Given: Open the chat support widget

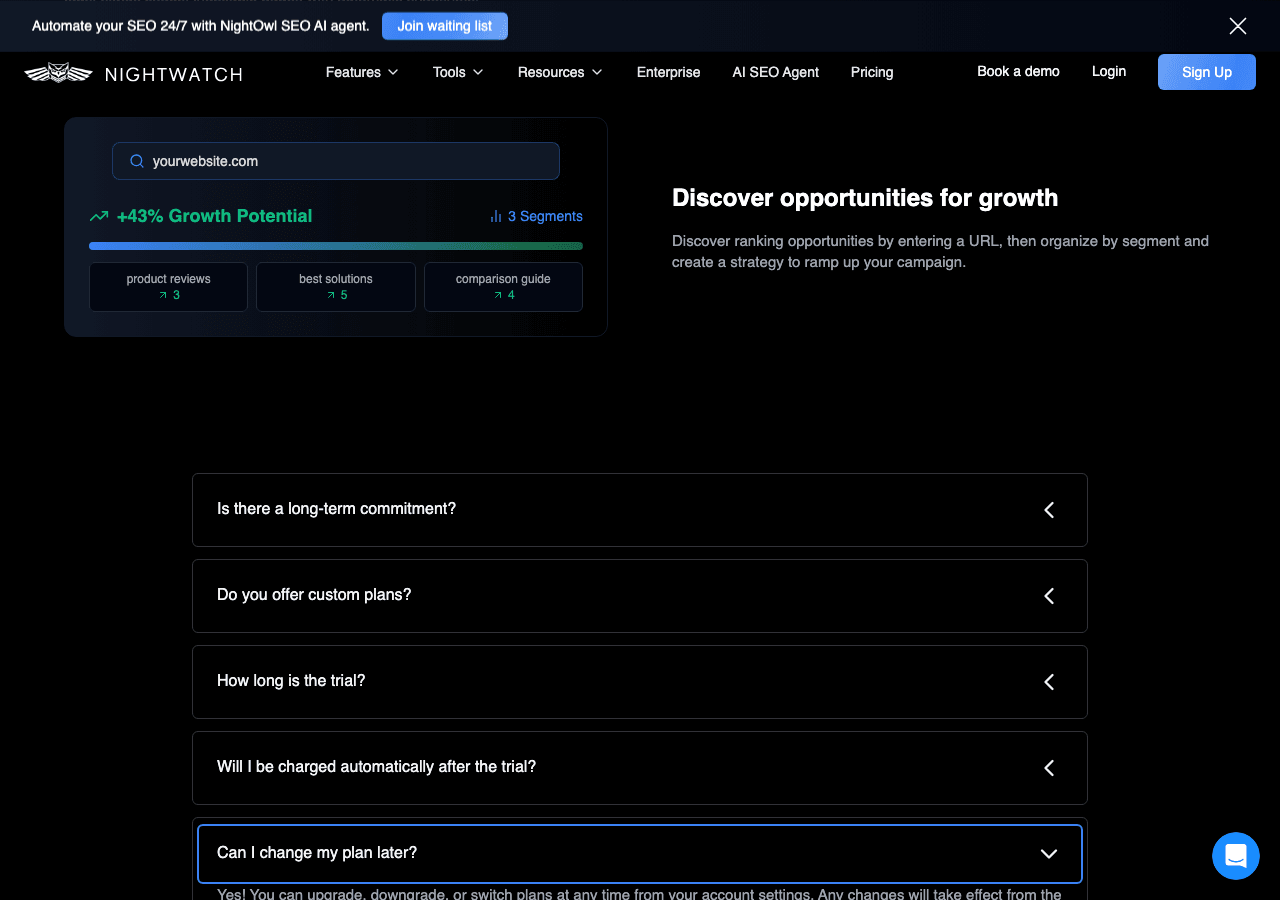Looking at the screenshot, I should click(1236, 856).
